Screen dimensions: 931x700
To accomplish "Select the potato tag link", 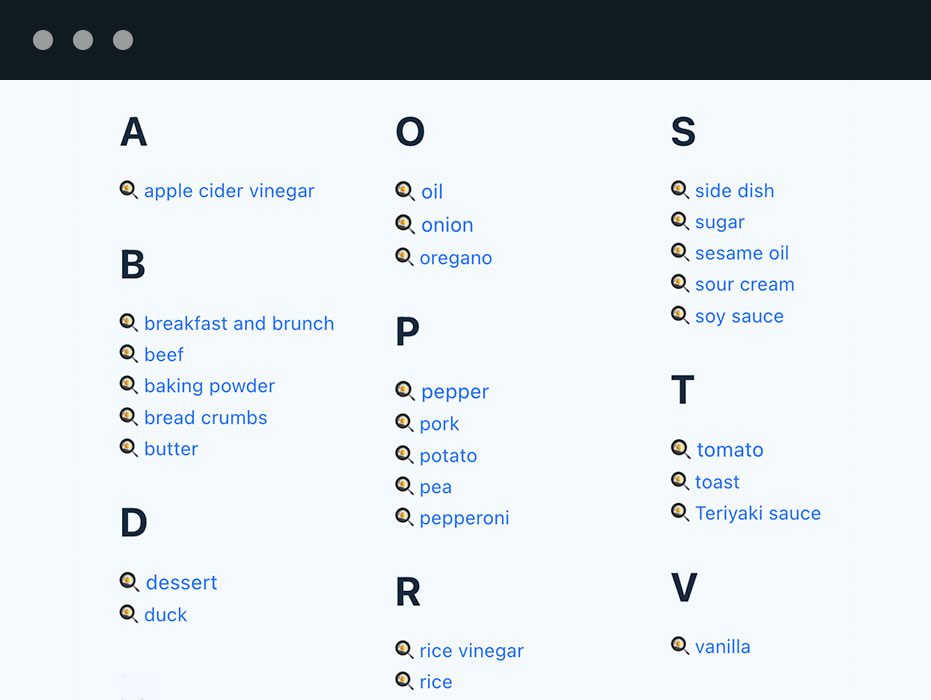I will pos(448,455).
